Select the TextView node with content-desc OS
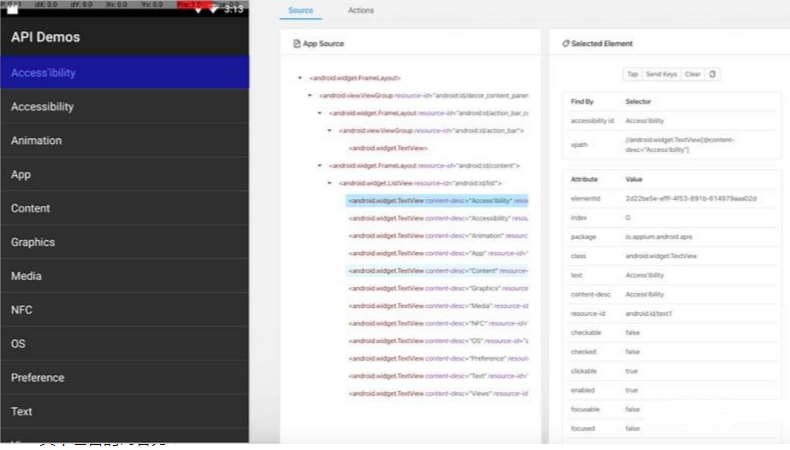Viewport: 790px width, 450px height. point(437,341)
